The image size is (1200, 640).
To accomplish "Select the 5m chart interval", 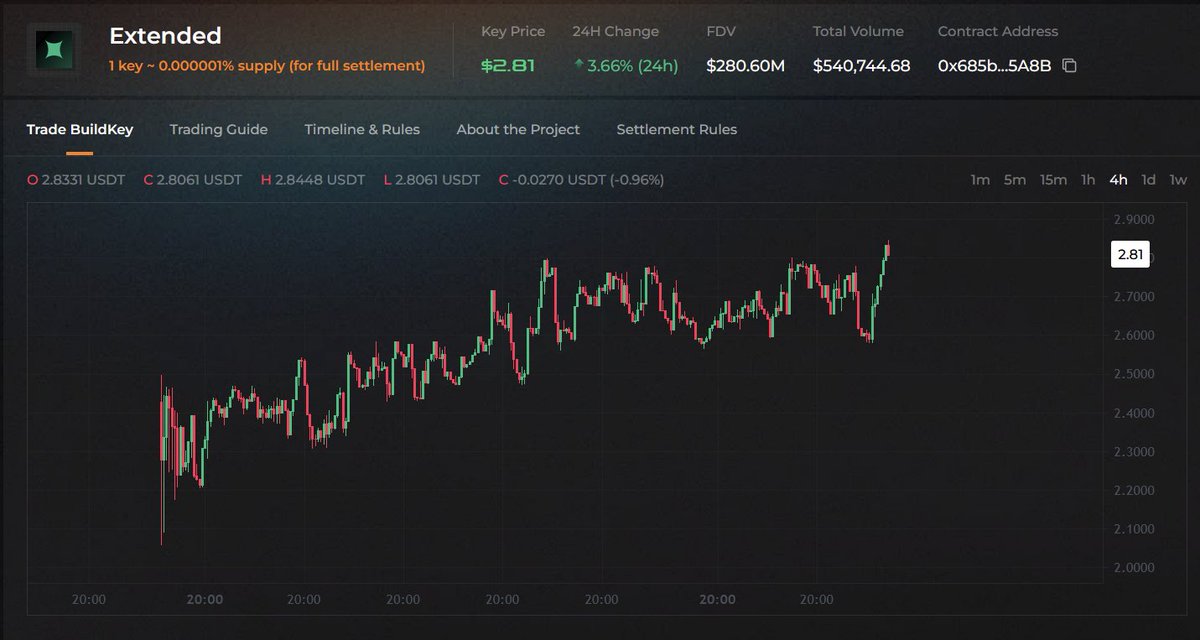I will (x=1015, y=180).
